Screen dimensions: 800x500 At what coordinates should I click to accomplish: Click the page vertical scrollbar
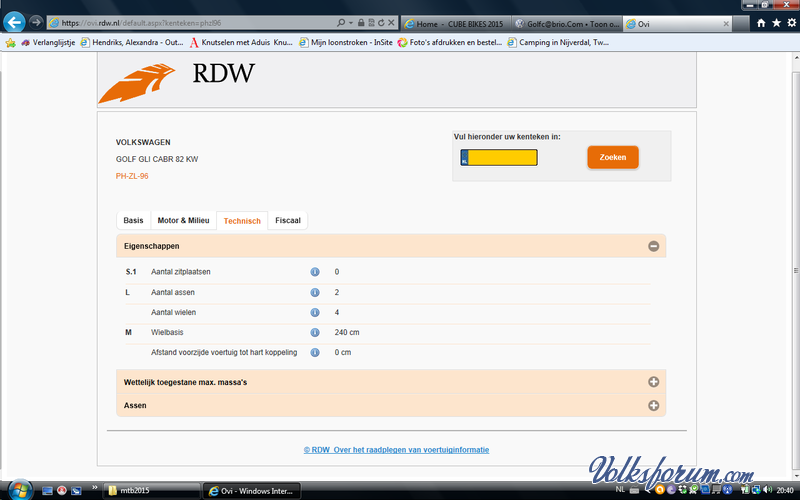(x=795, y=270)
